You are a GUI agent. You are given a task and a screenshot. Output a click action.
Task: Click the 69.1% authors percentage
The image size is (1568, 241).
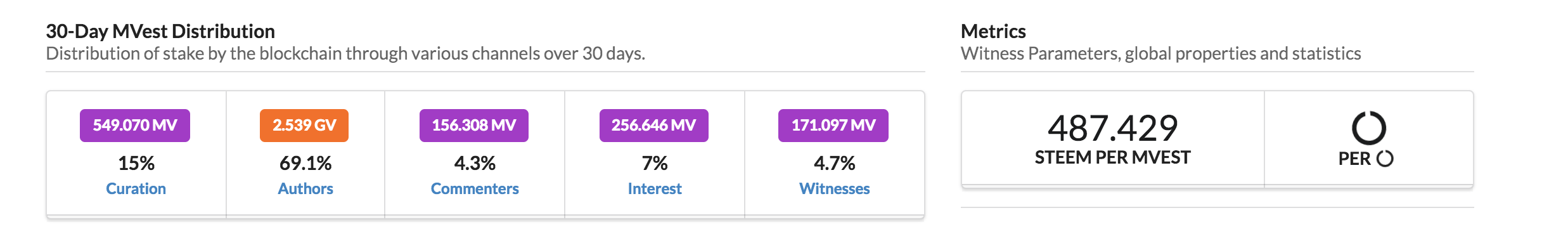tap(305, 164)
